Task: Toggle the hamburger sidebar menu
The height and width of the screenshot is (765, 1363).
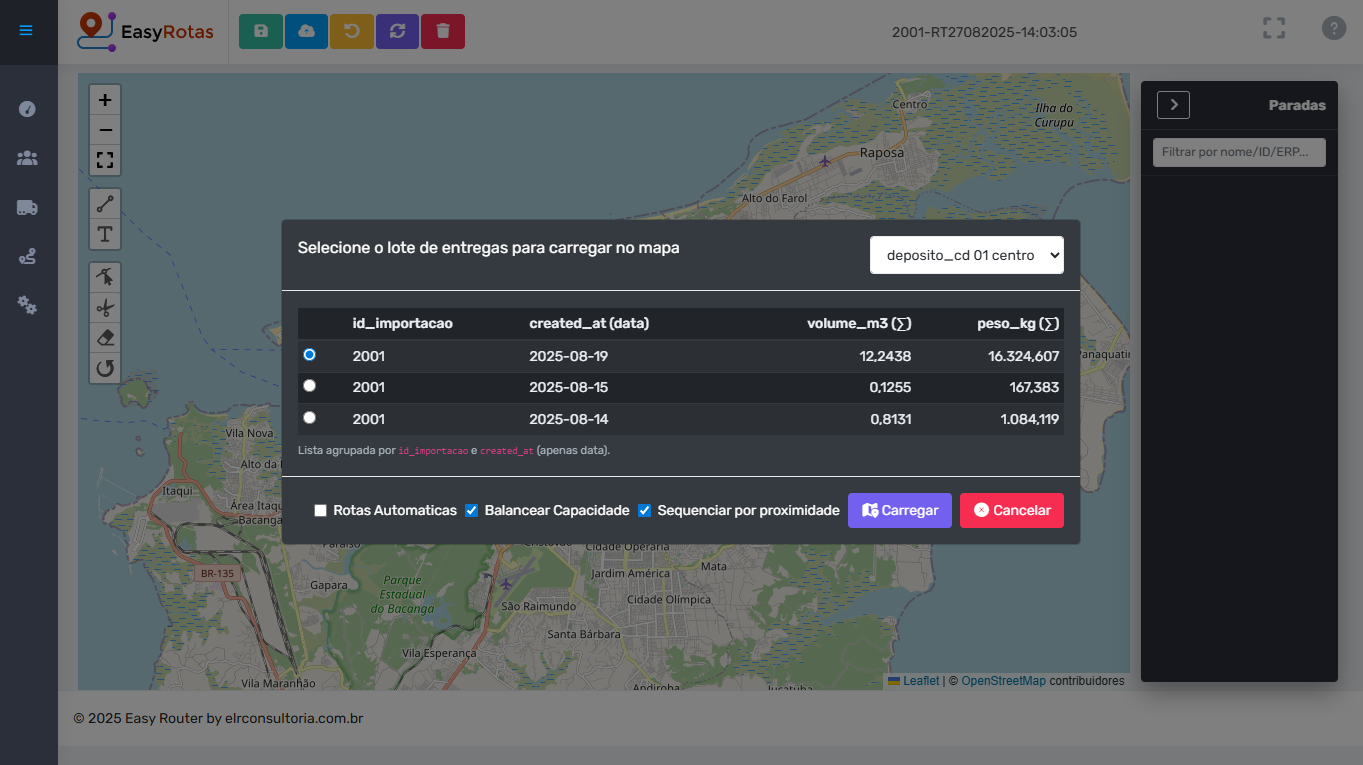Action: pyautogui.click(x=26, y=31)
